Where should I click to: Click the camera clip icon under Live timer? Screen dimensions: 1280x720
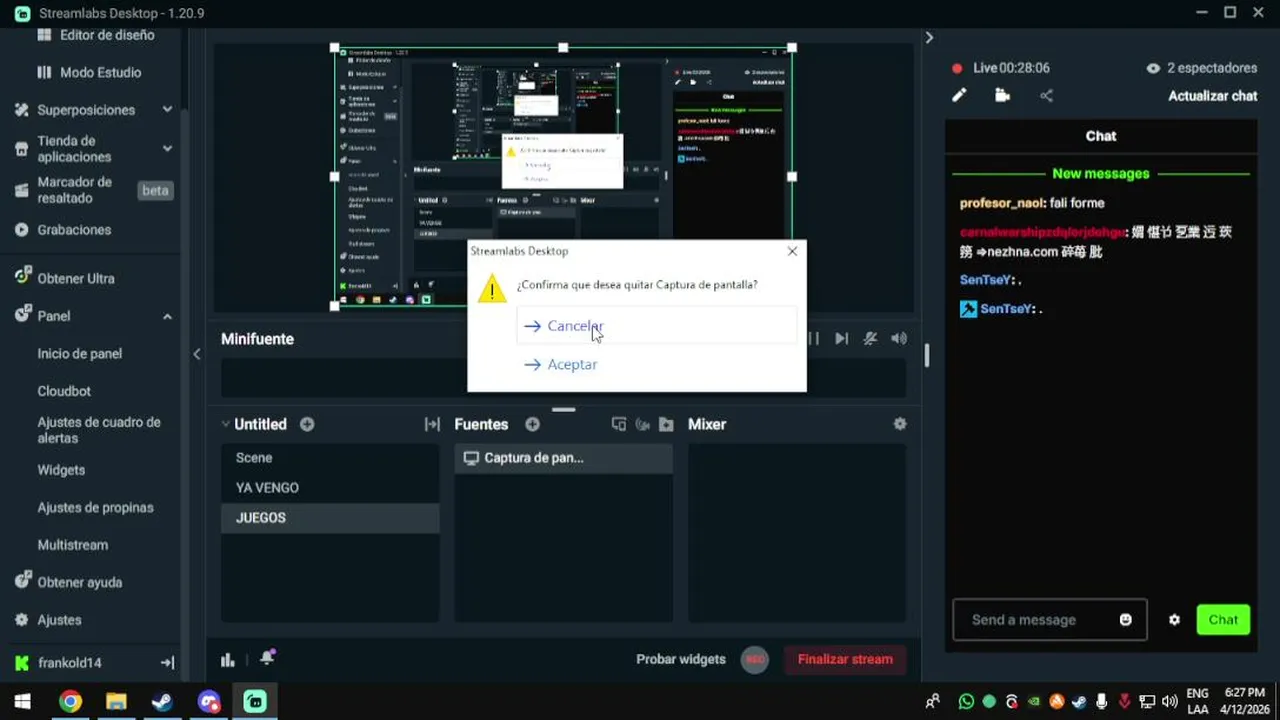click(x=1002, y=96)
